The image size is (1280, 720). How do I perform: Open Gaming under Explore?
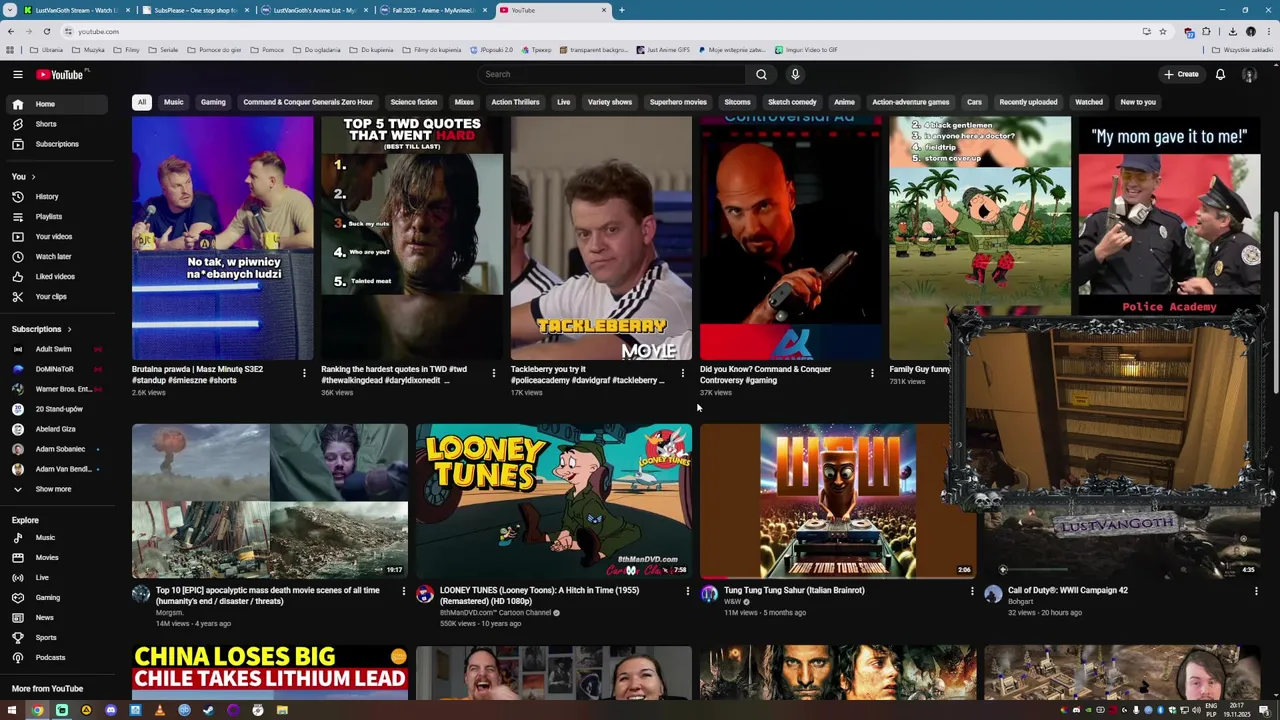point(58,598)
